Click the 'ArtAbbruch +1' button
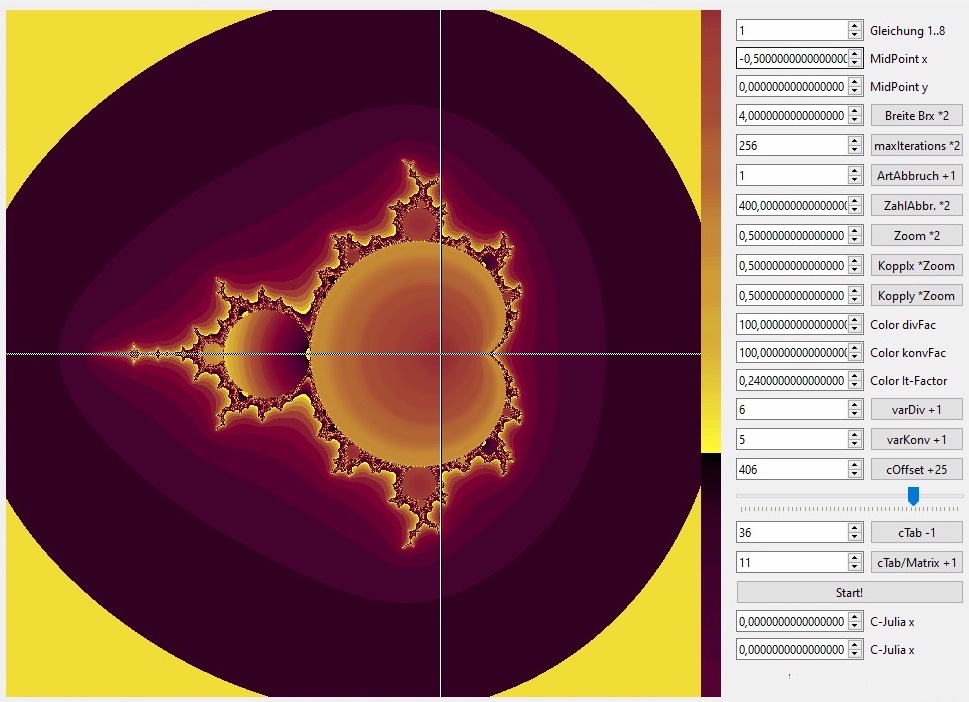The image size is (969, 702). (916, 176)
